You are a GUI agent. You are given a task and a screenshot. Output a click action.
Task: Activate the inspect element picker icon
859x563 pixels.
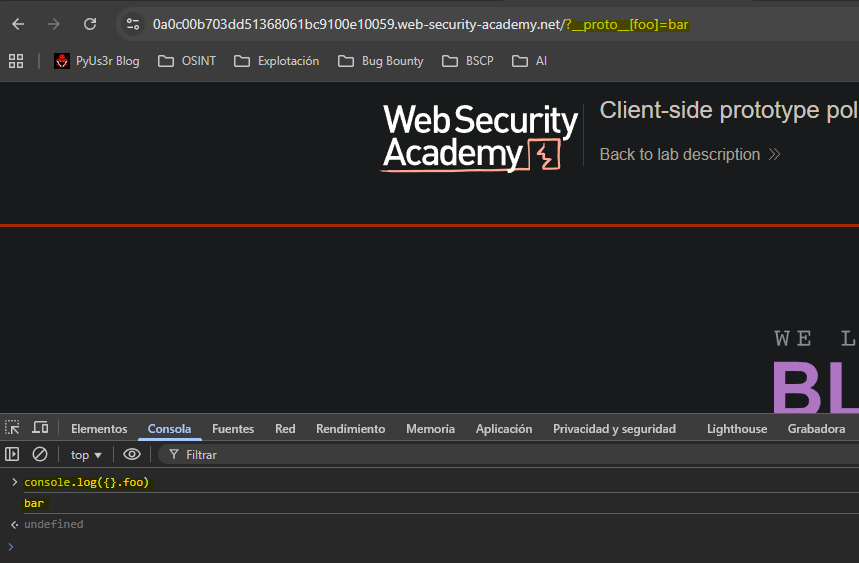[x=13, y=428]
